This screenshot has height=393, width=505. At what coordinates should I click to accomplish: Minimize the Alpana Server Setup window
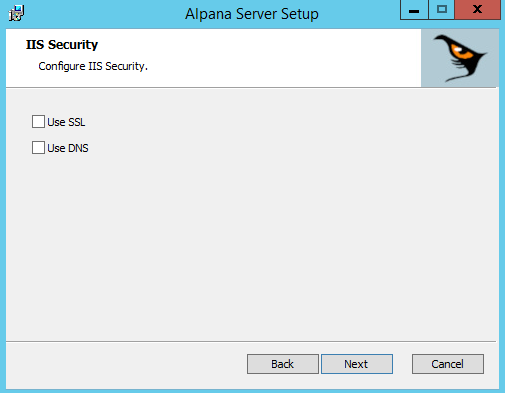pyautogui.click(x=414, y=10)
